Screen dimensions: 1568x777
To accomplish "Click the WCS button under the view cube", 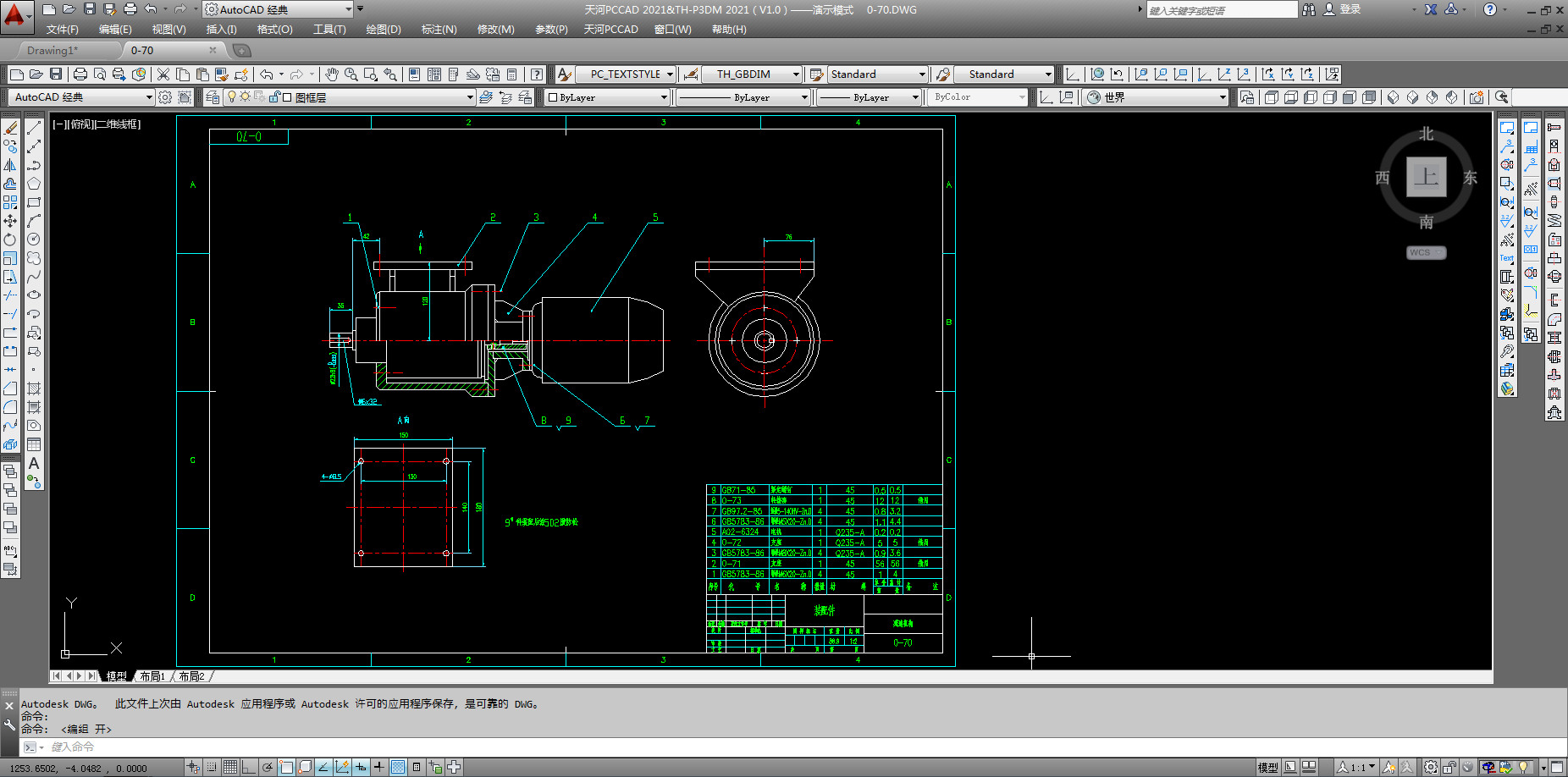I will pos(1426,252).
